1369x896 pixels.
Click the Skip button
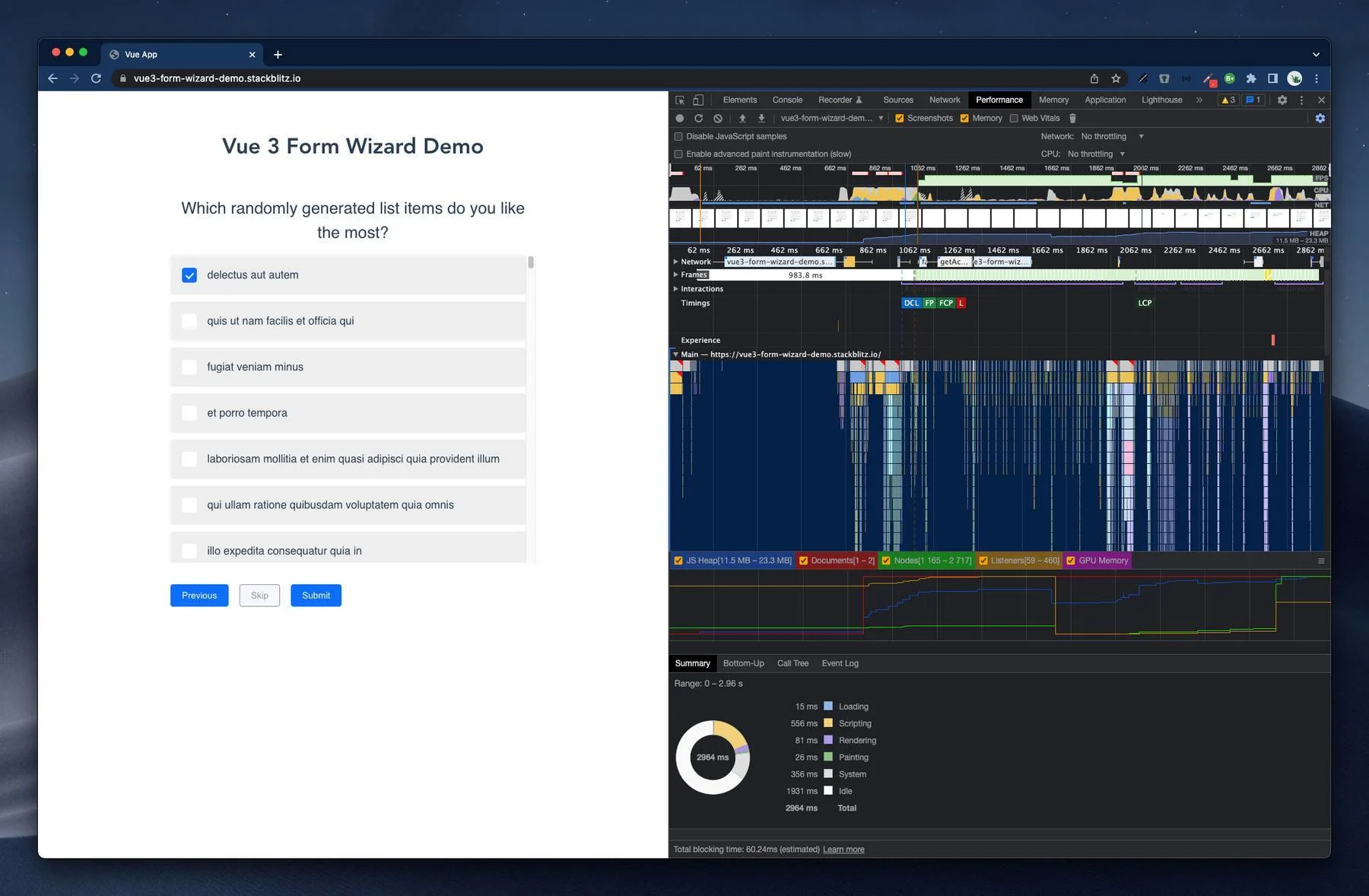click(259, 596)
